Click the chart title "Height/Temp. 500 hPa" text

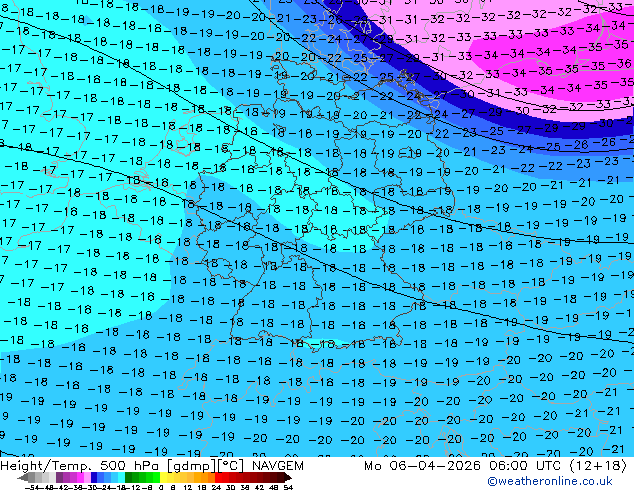pos(80,466)
